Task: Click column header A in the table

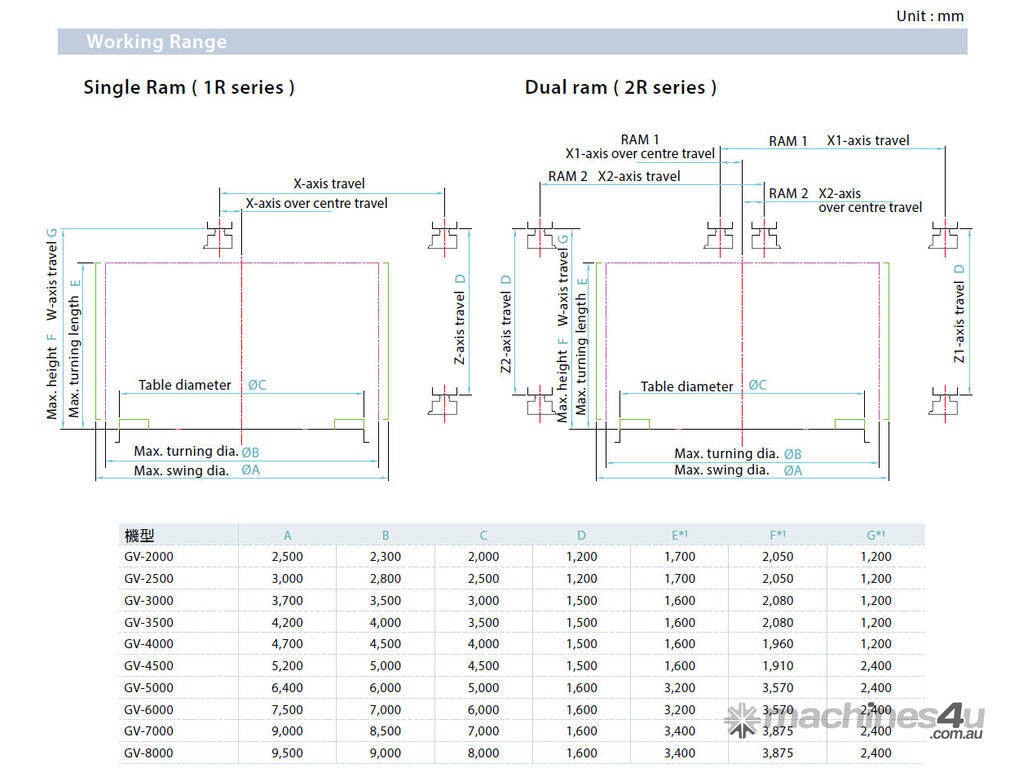Action: tap(288, 535)
